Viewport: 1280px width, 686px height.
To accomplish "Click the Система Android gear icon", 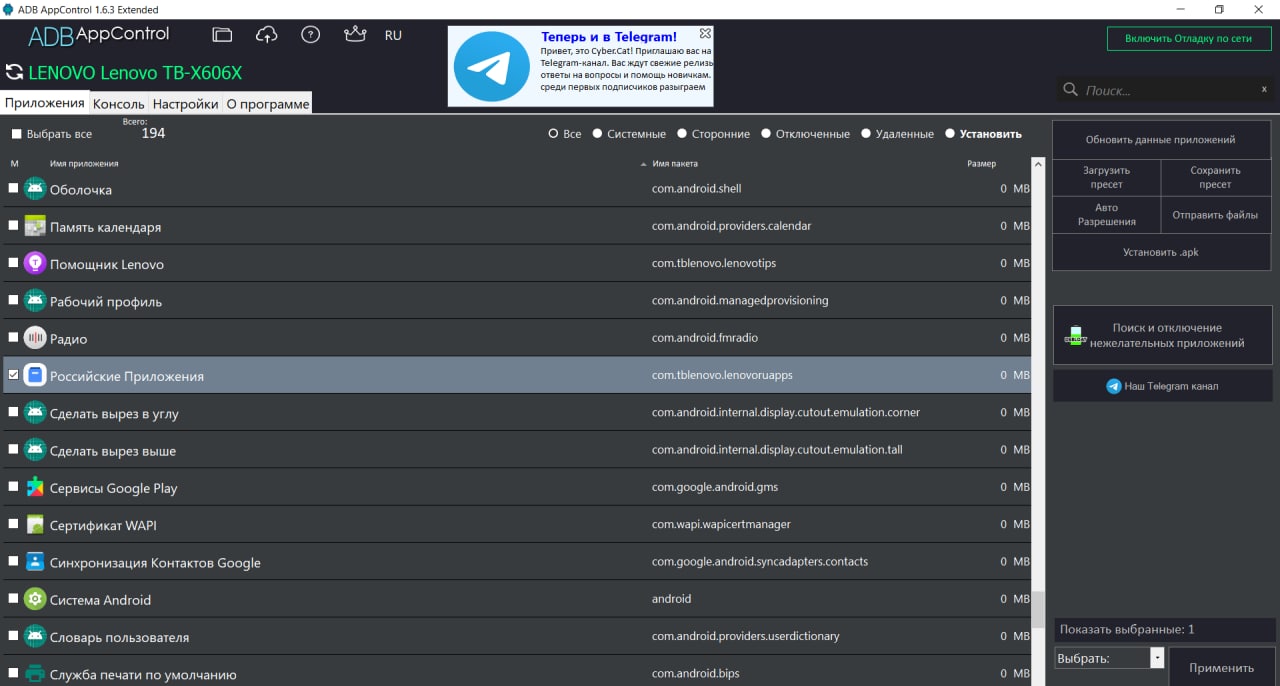I will [x=35, y=600].
